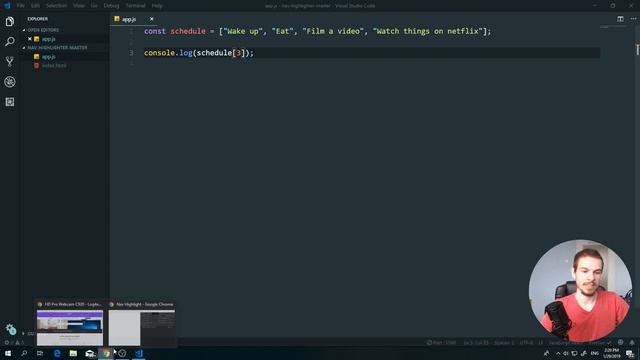640x360 pixels.
Task: Open the Go menu
Action: [94, 6]
